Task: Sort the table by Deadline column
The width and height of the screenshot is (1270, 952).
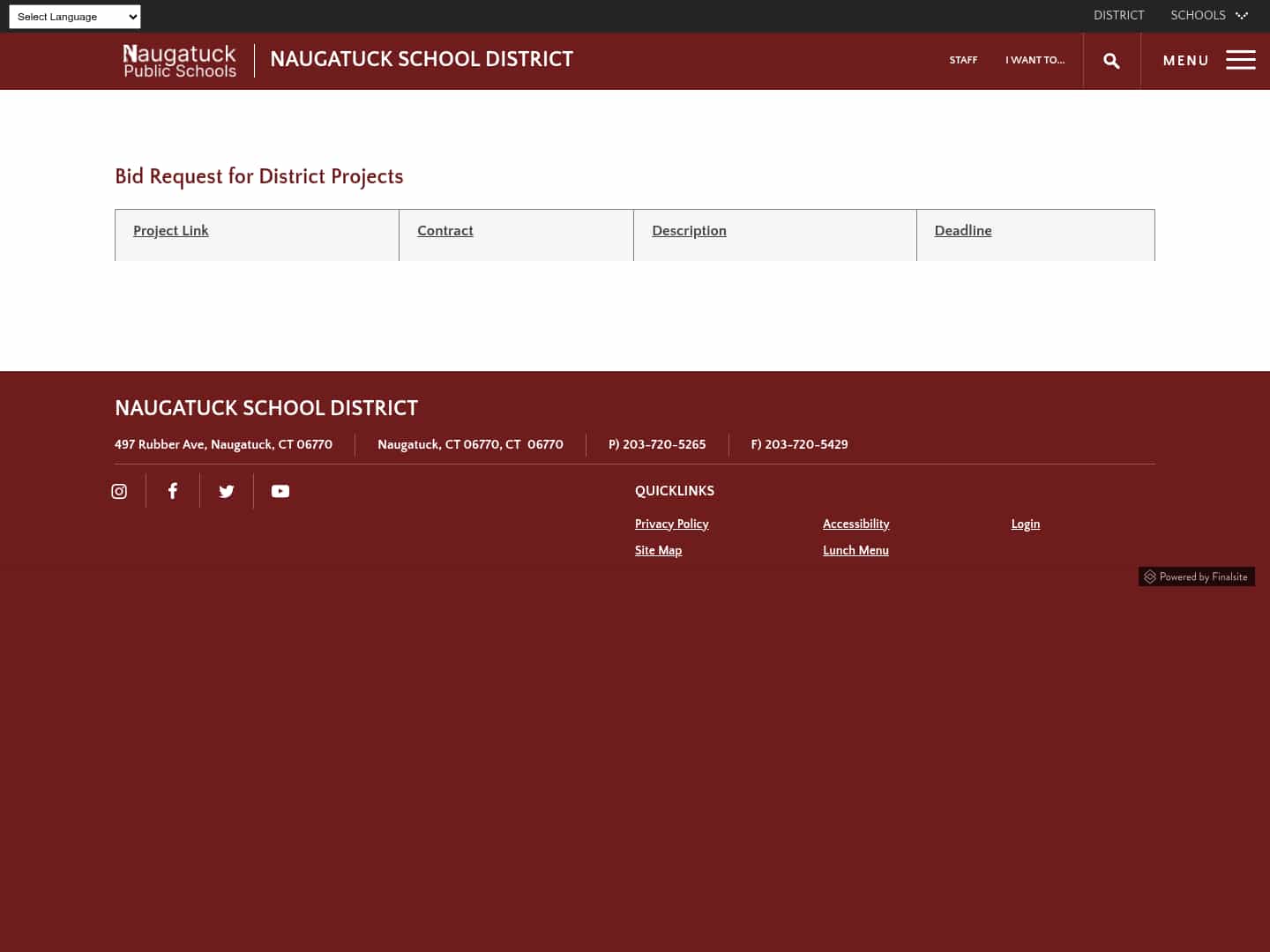Action: [x=962, y=231]
